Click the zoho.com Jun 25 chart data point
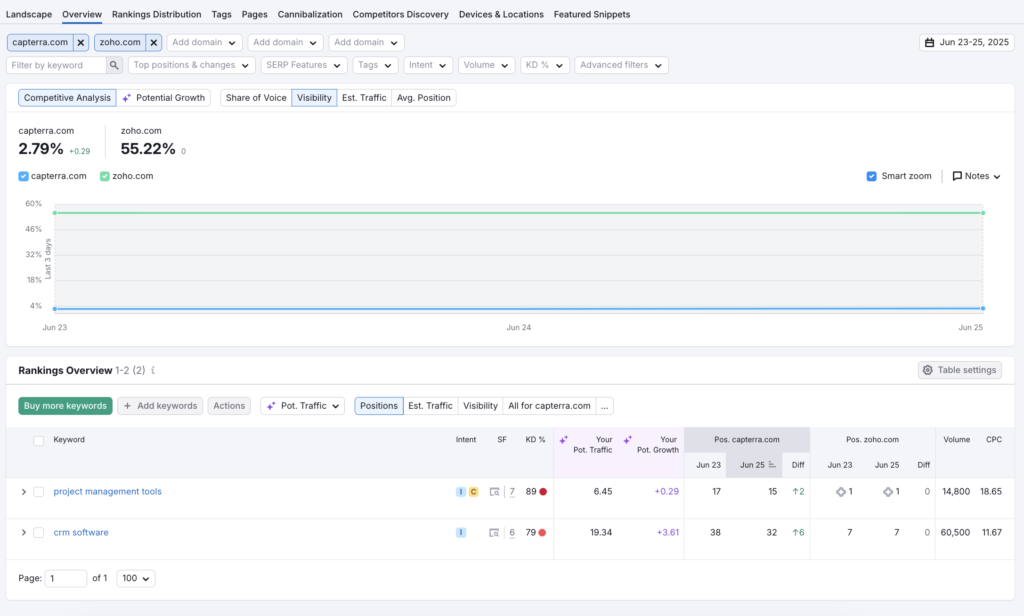The width and height of the screenshot is (1024, 616). 983,213
